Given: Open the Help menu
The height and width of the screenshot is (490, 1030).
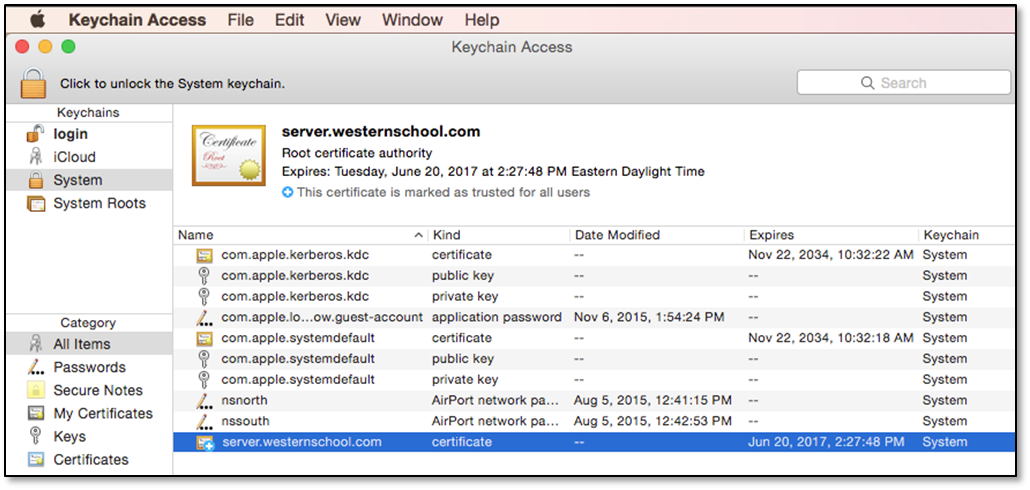Looking at the screenshot, I should (x=482, y=20).
